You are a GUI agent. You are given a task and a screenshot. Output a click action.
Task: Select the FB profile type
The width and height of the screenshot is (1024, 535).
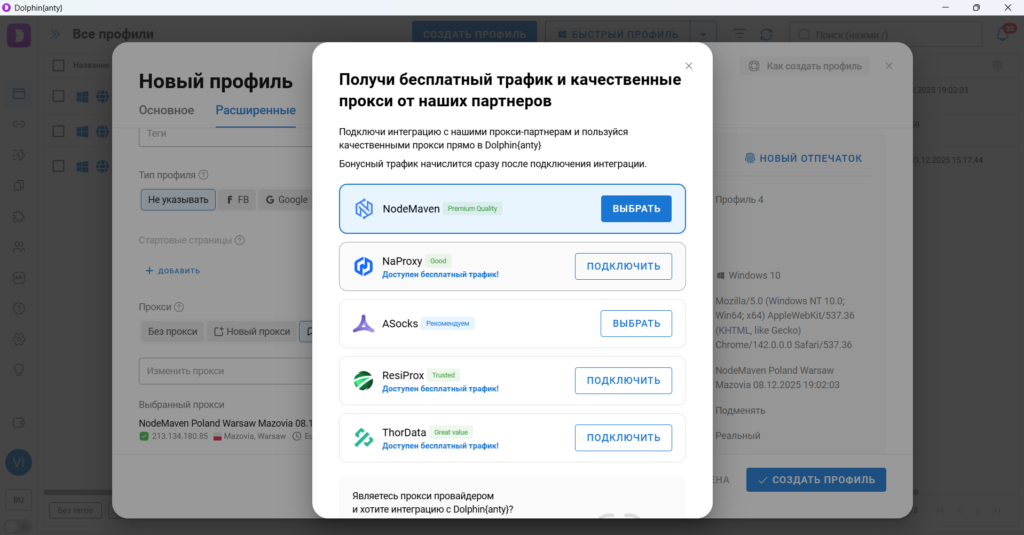[238, 200]
